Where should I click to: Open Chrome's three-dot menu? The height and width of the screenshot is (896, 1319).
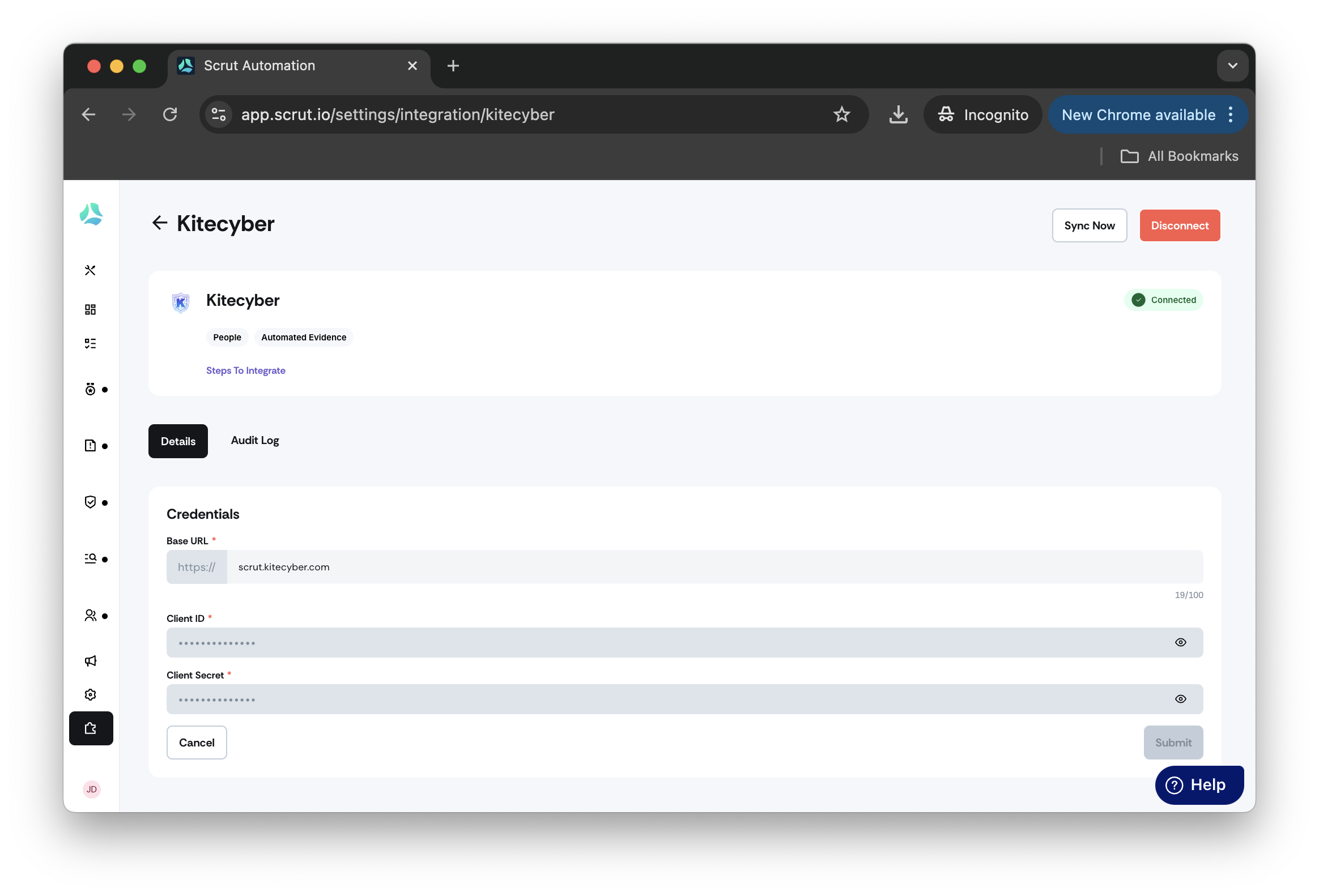click(x=1231, y=114)
